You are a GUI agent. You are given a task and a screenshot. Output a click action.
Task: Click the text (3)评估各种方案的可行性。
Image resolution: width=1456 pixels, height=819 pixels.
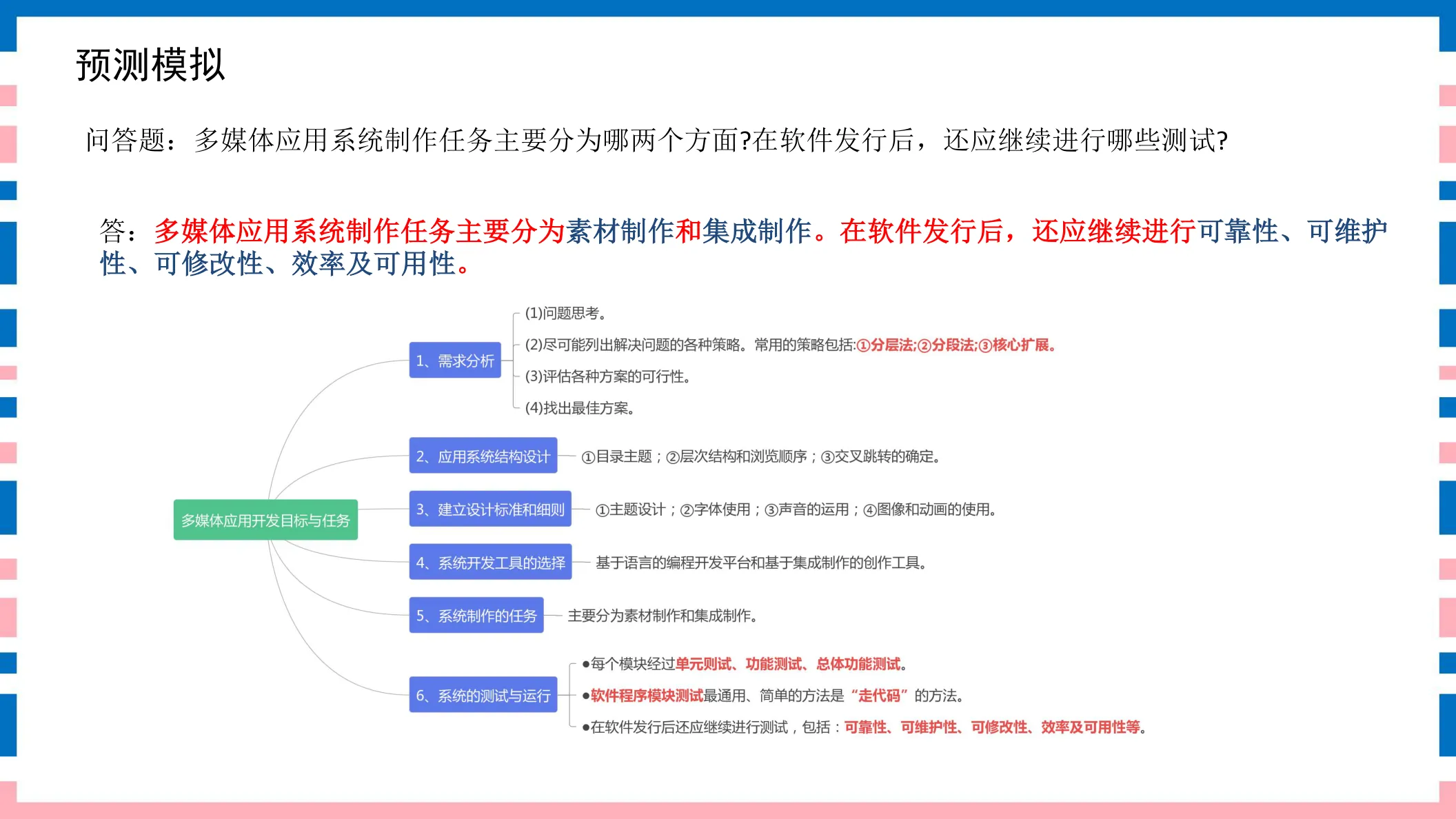click(608, 376)
